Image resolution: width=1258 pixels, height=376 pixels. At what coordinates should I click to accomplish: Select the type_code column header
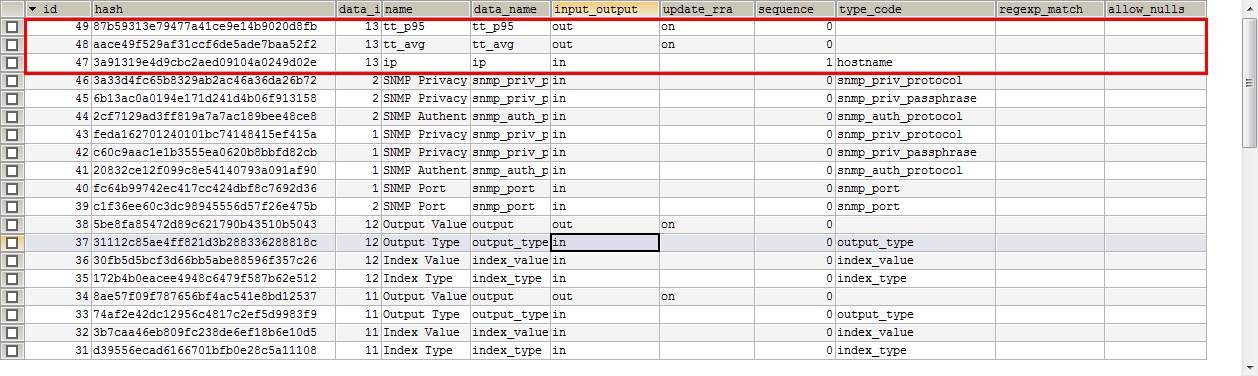click(915, 9)
